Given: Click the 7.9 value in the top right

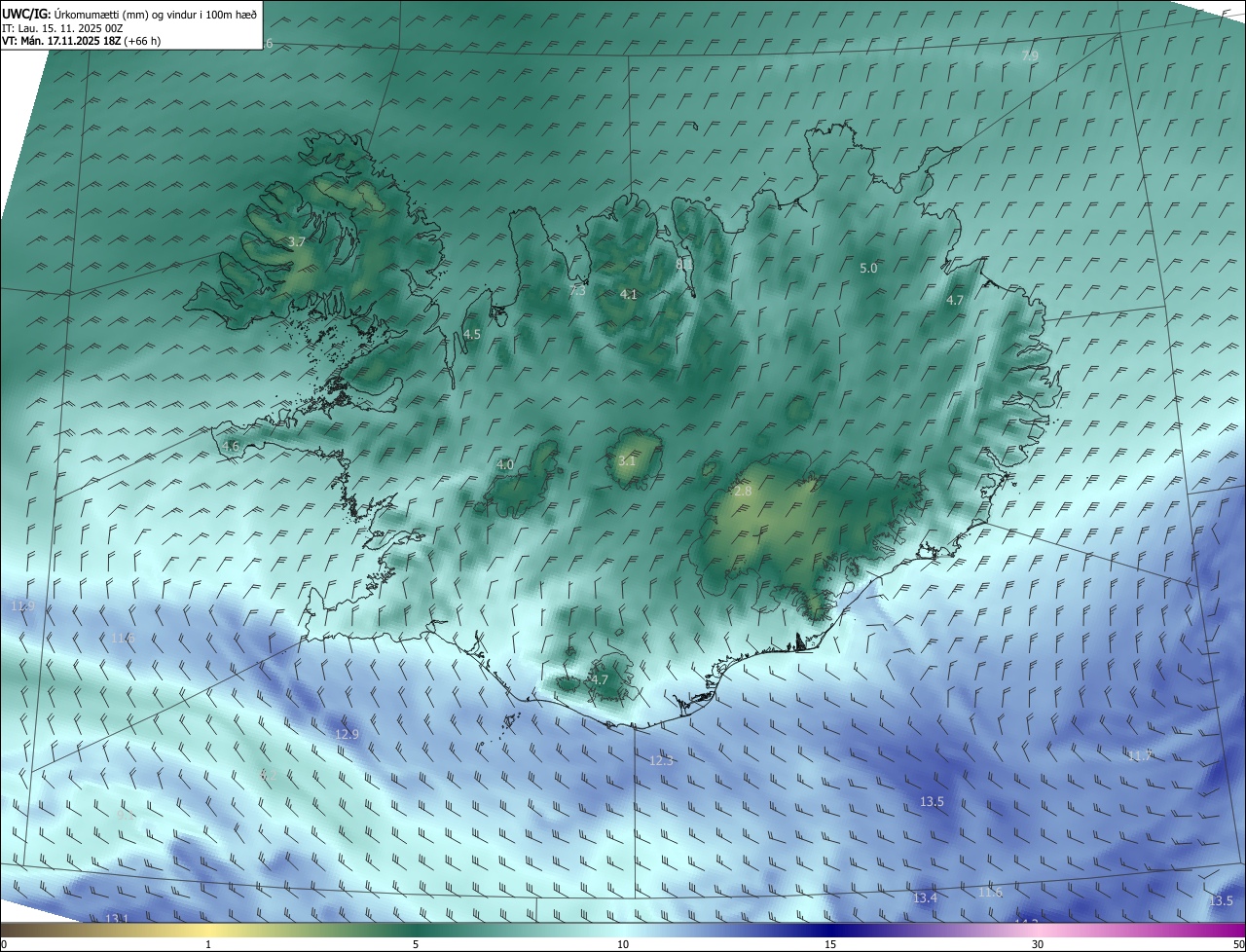Looking at the screenshot, I should click(x=1030, y=56).
